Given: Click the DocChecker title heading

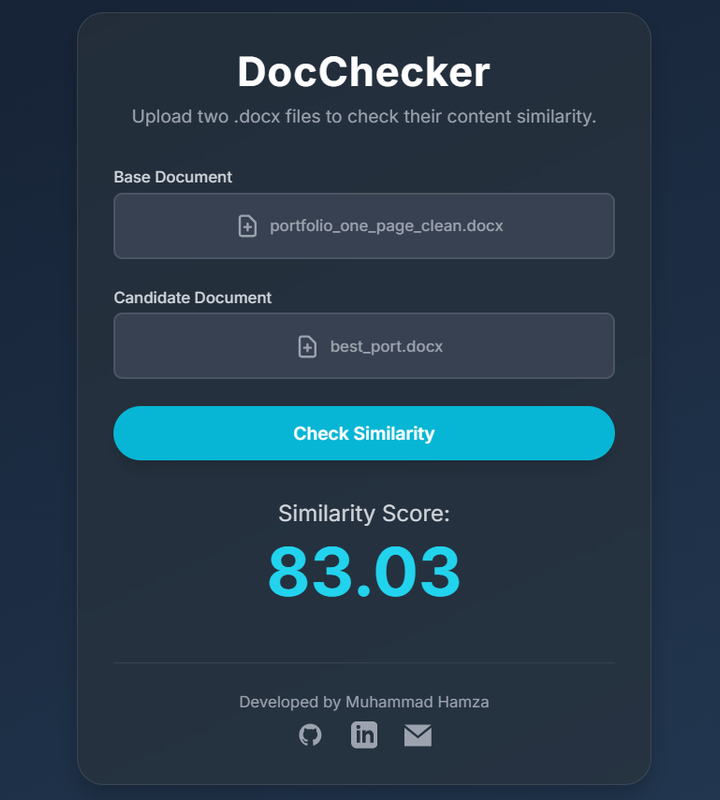Looking at the screenshot, I should tap(364, 71).
